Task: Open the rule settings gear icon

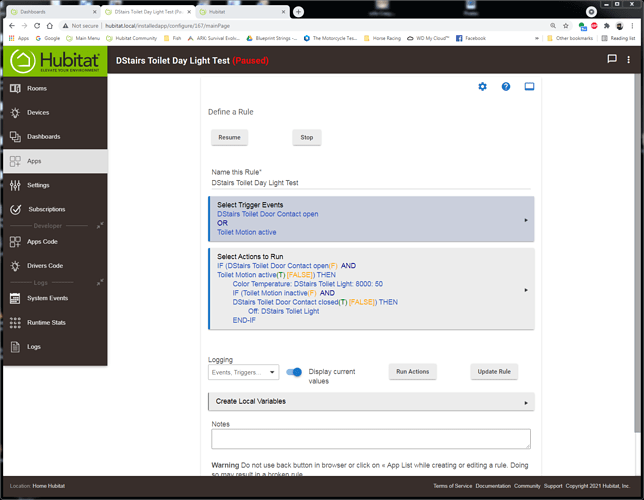Action: point(483,87)
